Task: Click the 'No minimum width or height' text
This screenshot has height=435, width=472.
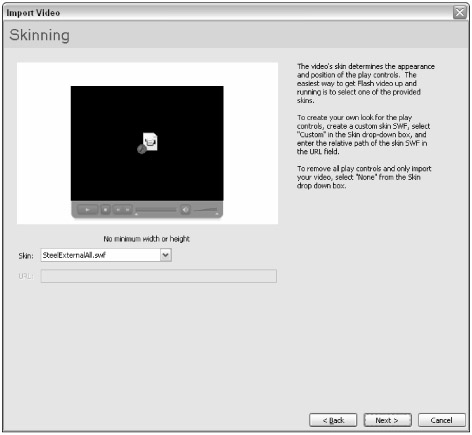Action: 146,239
